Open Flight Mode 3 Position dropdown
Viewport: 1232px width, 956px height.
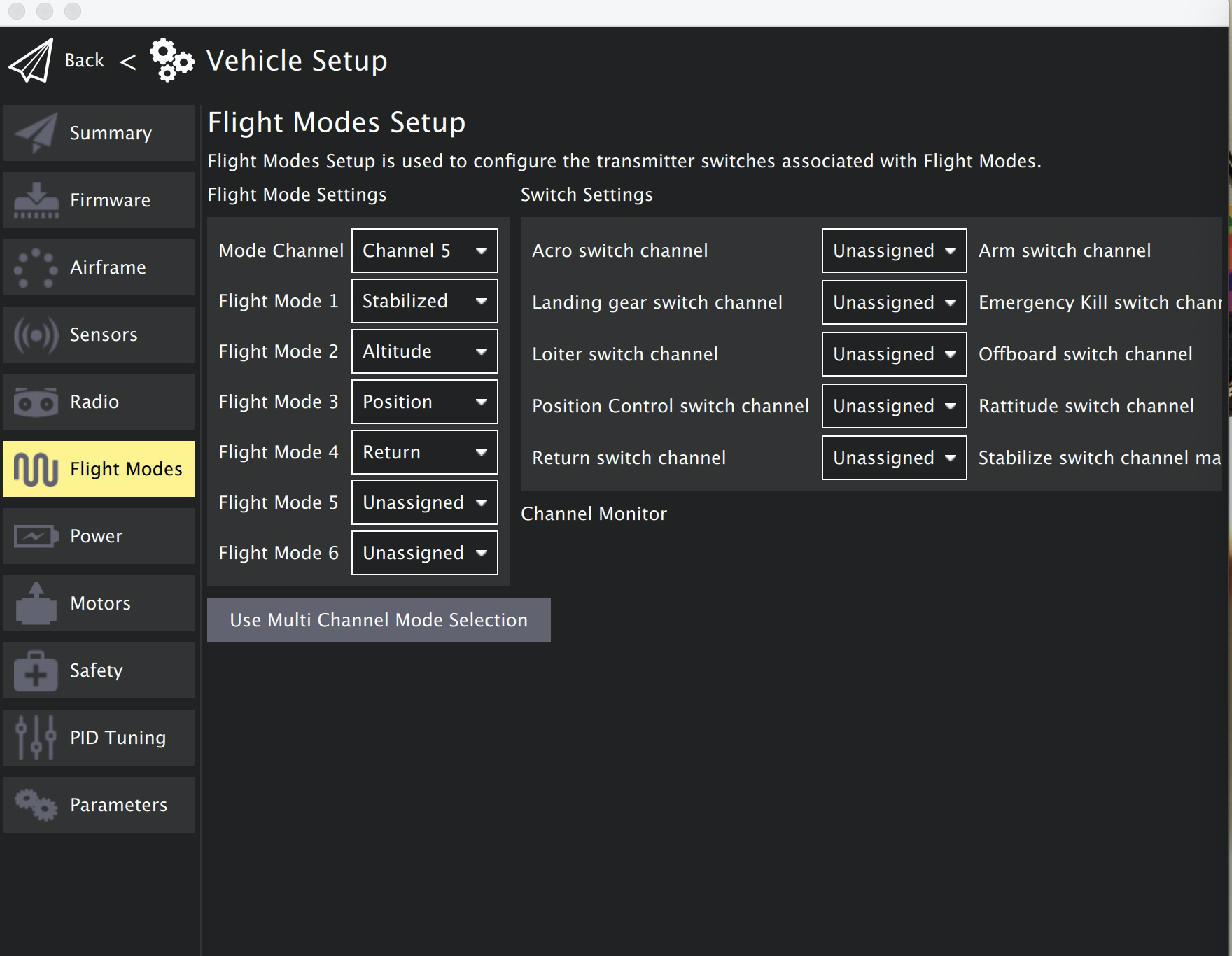[425, 402]
